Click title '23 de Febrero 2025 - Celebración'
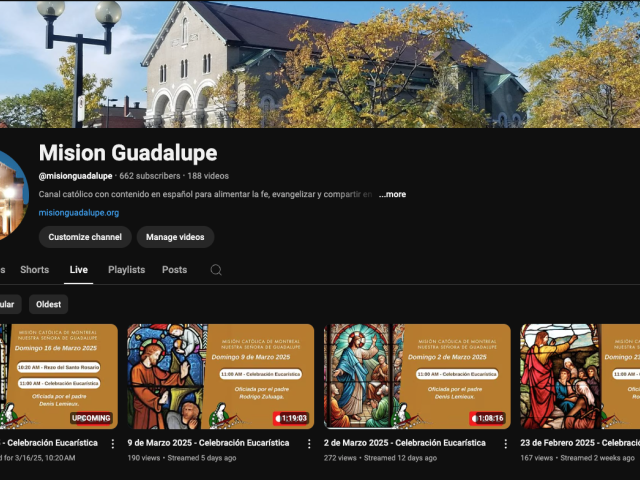The image size is (640, 480). [580, 443]
